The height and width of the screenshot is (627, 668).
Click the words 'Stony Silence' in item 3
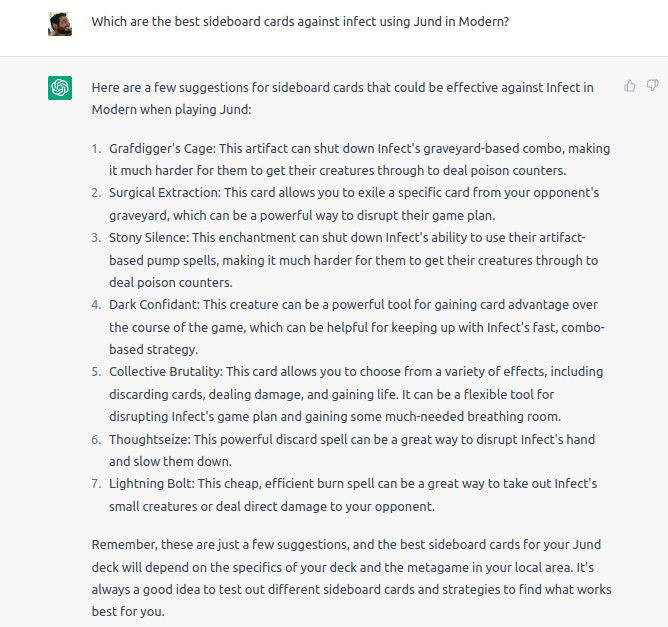click(x=148, y=238)
